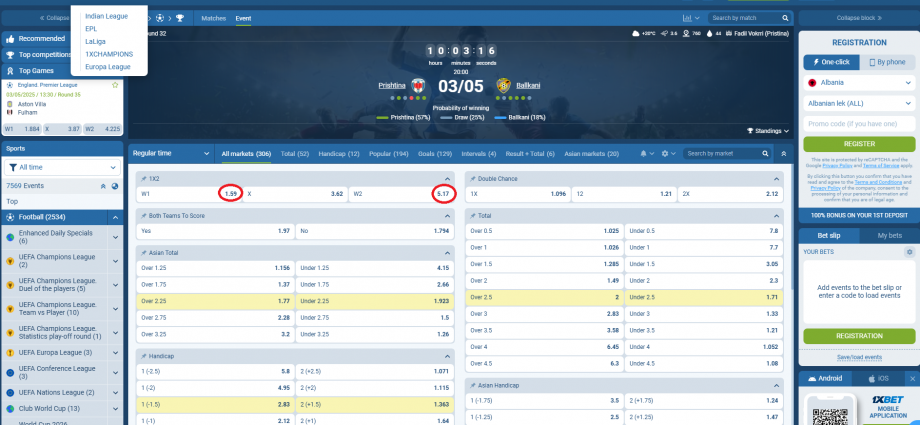Viewport: 920px width, 425px height.
Task: Click the Prishtina team logo
Action: click(x=418, y=86)
